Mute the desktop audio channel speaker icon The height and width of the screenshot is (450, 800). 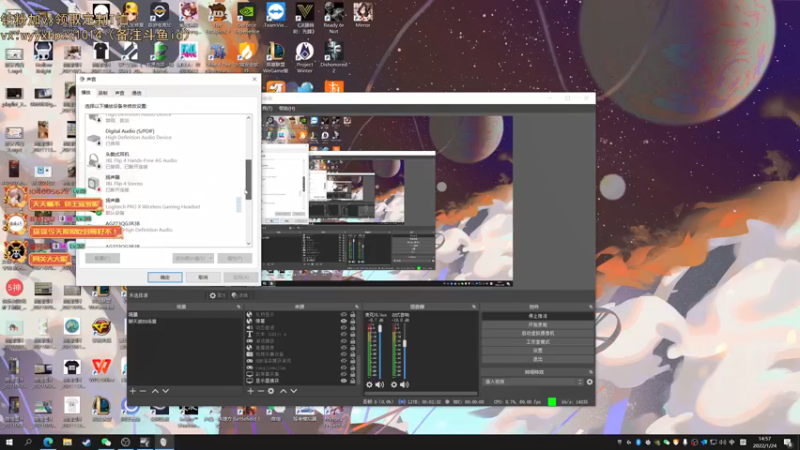tap(405, 385)
